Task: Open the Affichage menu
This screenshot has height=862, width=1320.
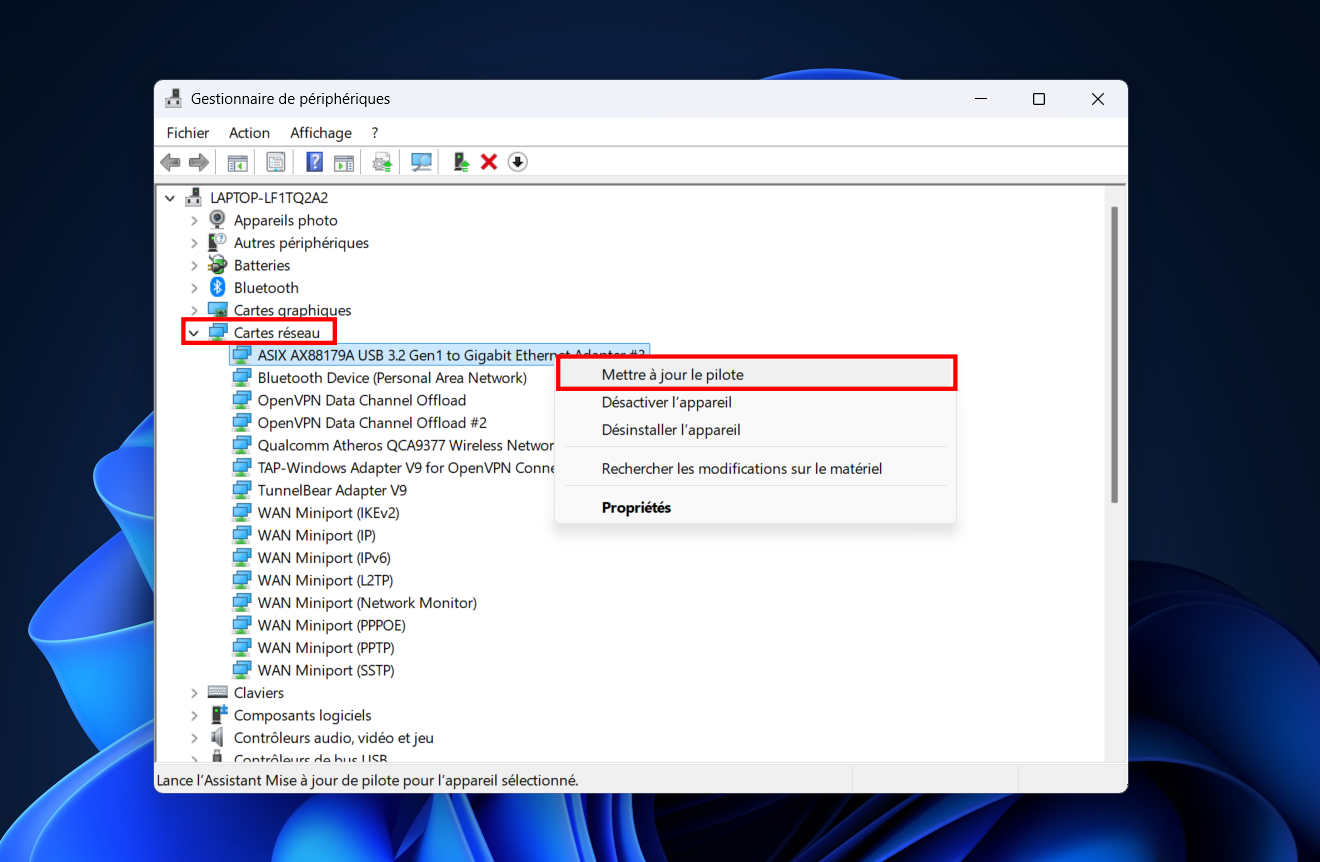Action: click(321, 133)
